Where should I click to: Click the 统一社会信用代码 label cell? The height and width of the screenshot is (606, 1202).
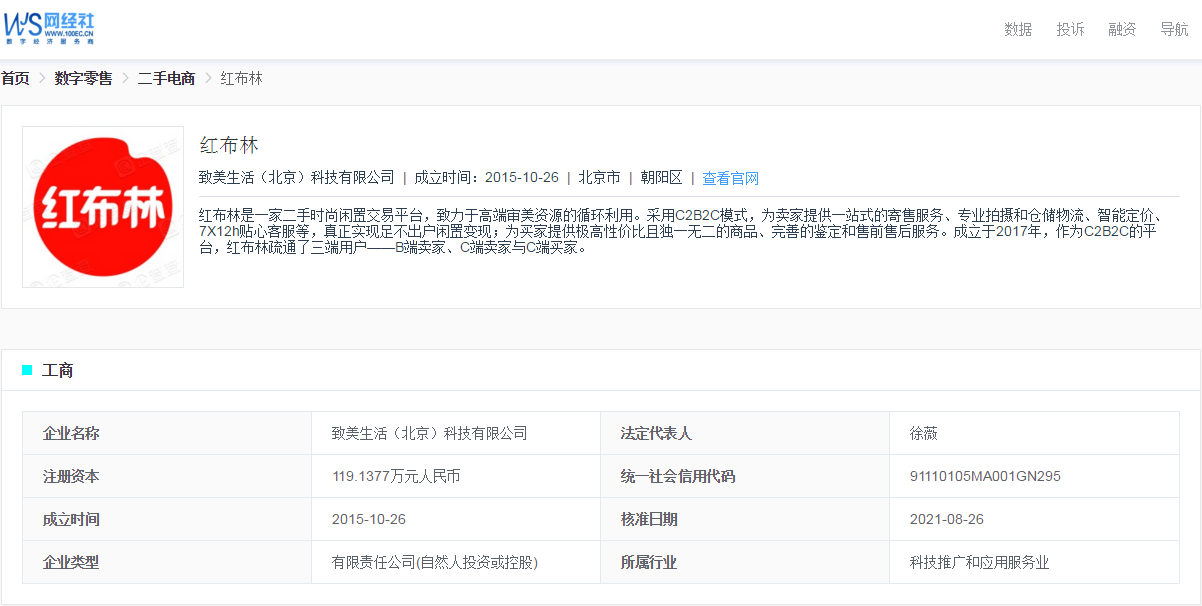click(x=745, y=476)
